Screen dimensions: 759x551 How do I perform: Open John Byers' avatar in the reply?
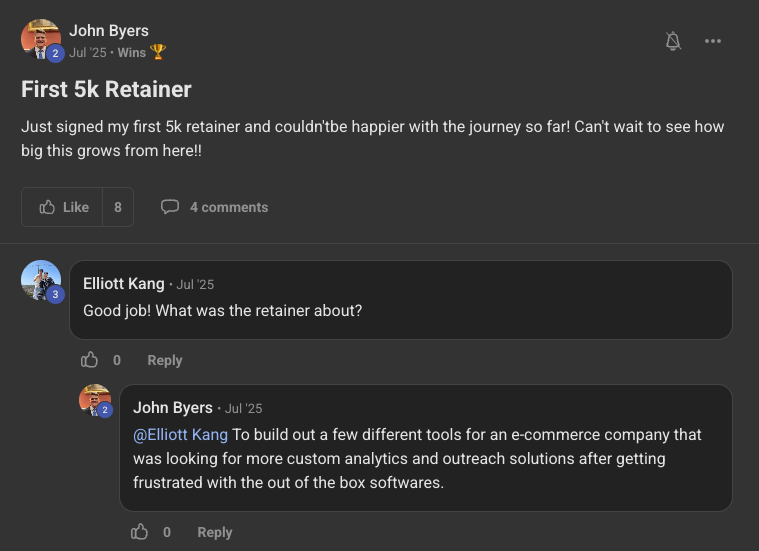pos(95,400)
